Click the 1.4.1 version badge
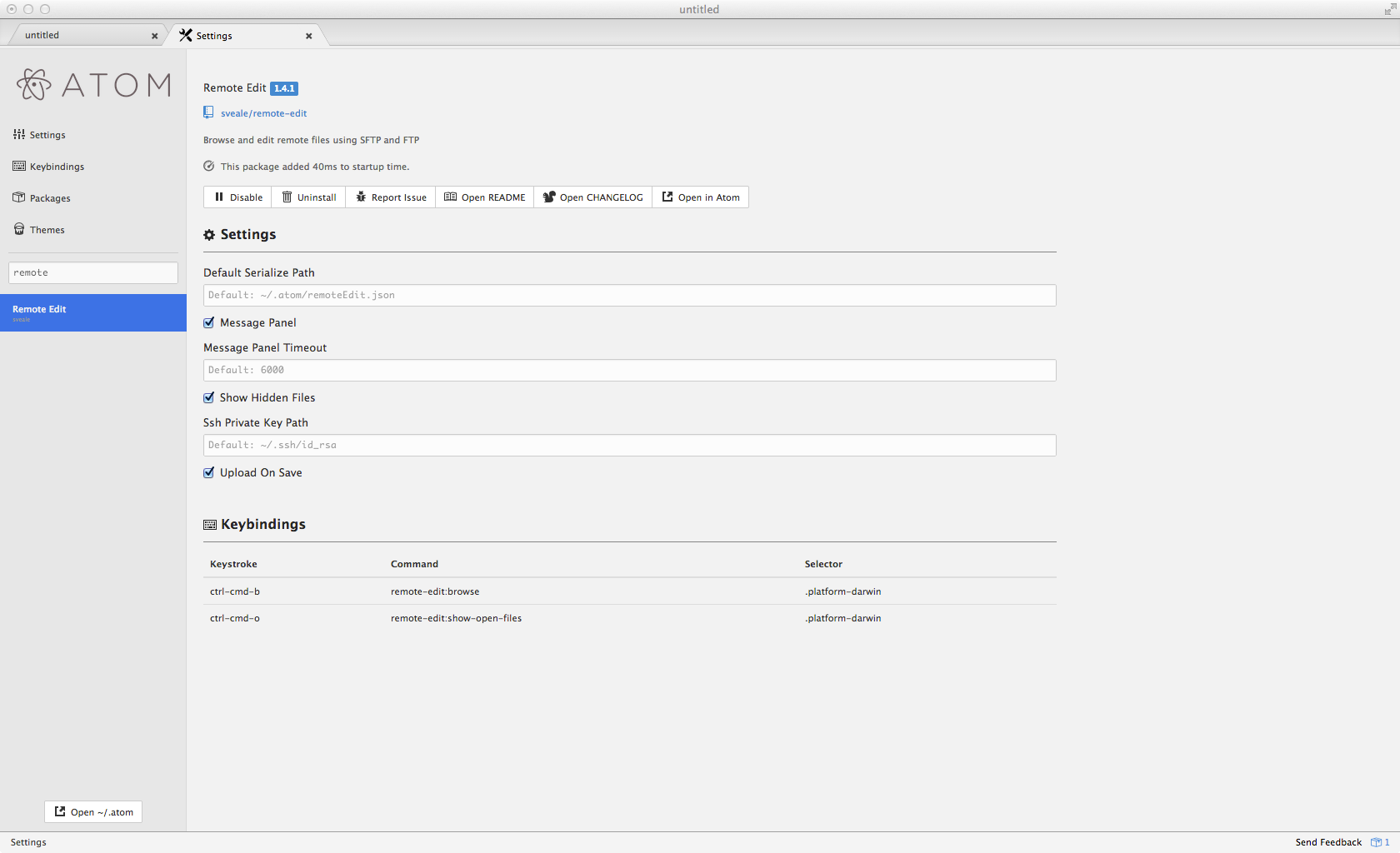Viewport: 1400px width, 853px height. [x=284, y=88]
